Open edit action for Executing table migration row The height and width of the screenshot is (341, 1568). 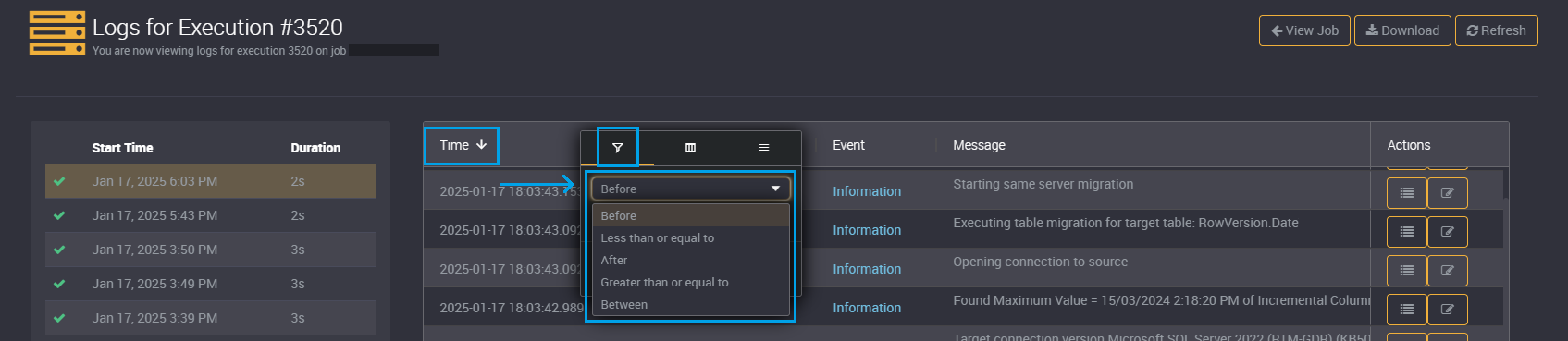click(1447, 232)
